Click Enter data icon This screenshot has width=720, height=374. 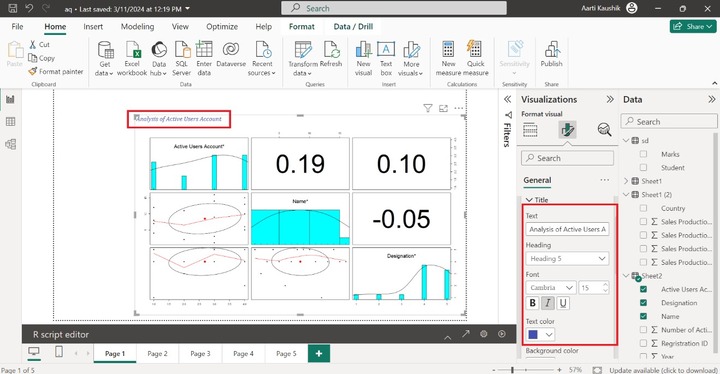point(204,58)
